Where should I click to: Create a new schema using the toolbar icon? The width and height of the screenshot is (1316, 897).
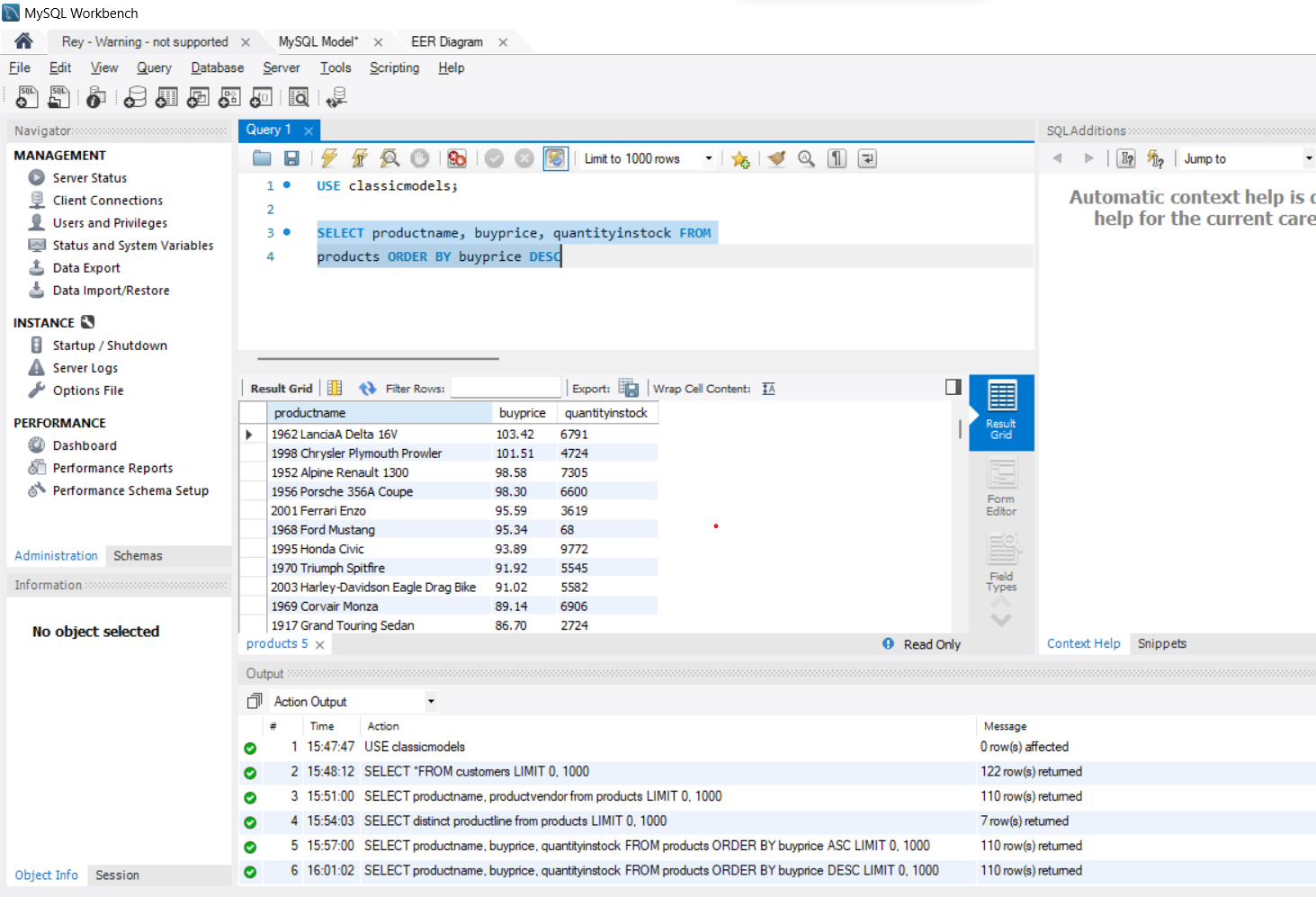pyautogui.click(x=135, y=97)
